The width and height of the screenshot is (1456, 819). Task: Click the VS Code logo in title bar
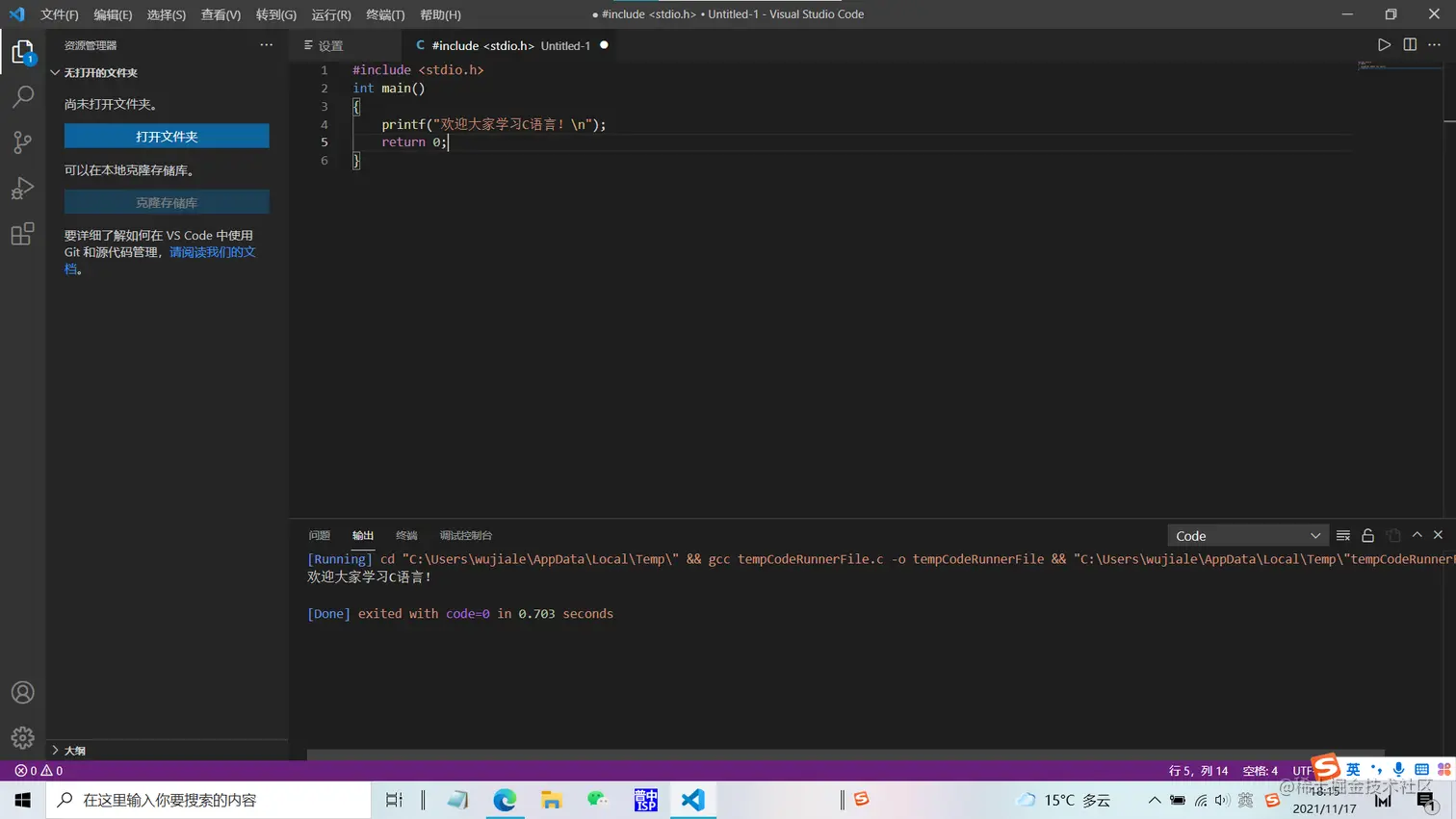pos(16,14)
